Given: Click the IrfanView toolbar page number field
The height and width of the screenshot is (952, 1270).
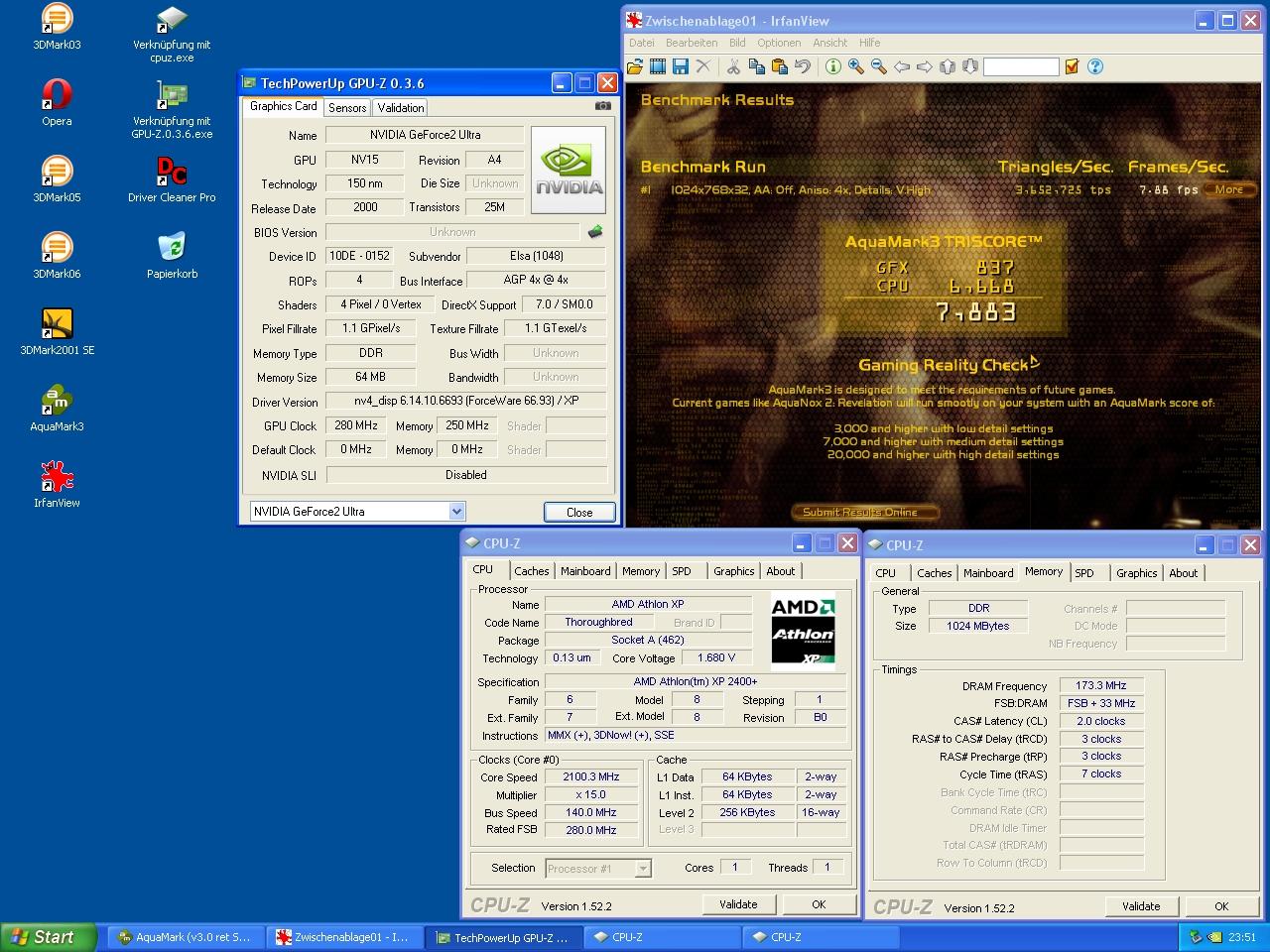Looking at the screenshot, I should click(x=1021, y=66).
